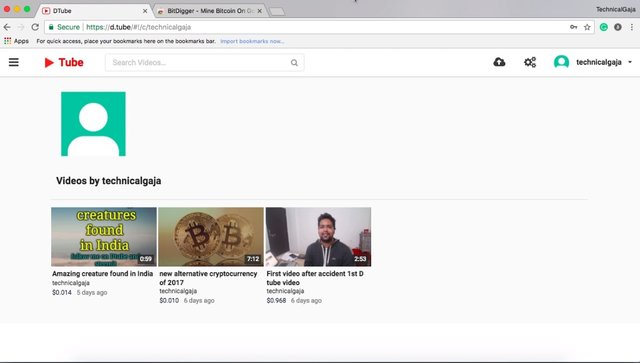Viewport: 640px width, 363px height.
Task: Open the upload cloud icon
Action: [499, 62]
